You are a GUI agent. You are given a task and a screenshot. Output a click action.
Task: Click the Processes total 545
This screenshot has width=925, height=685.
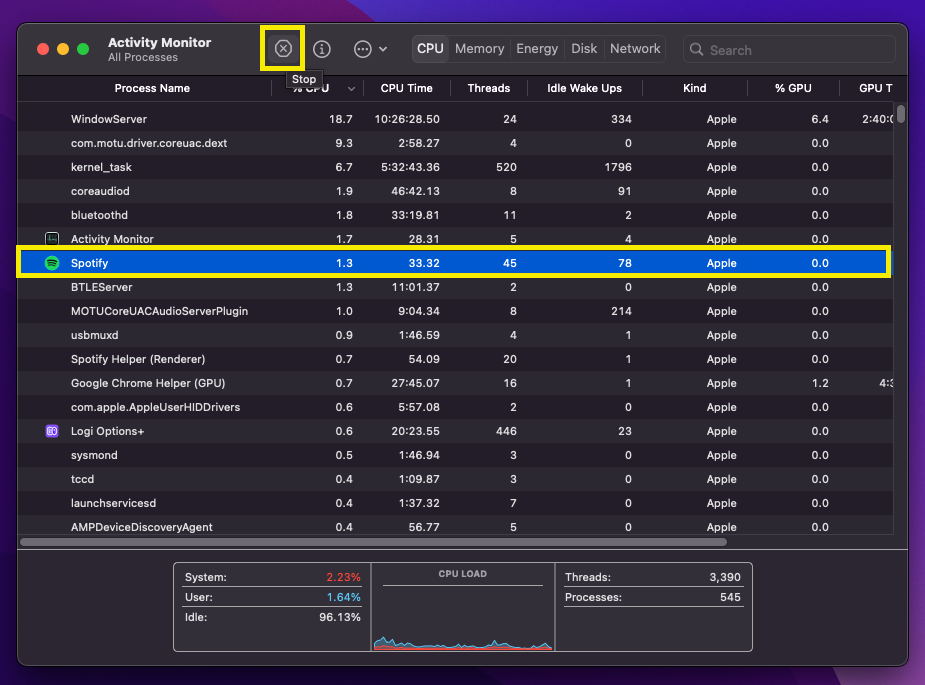[730, 597]
